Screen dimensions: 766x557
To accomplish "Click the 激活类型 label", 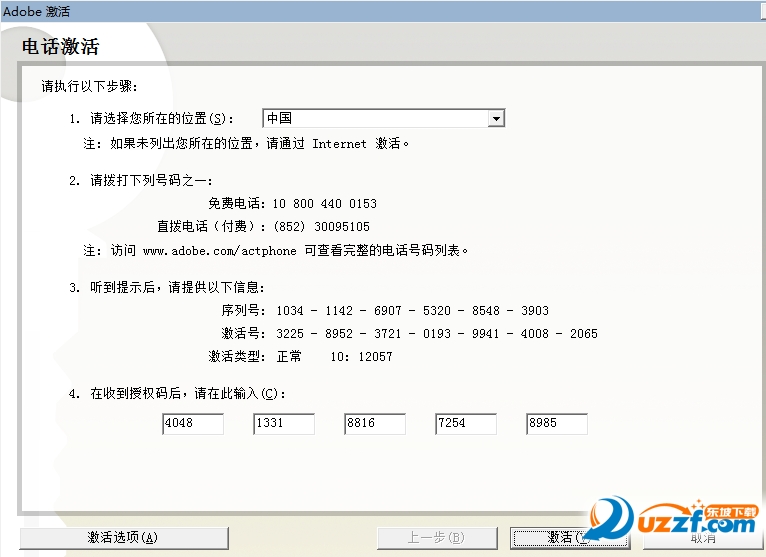I will [237, 357].
